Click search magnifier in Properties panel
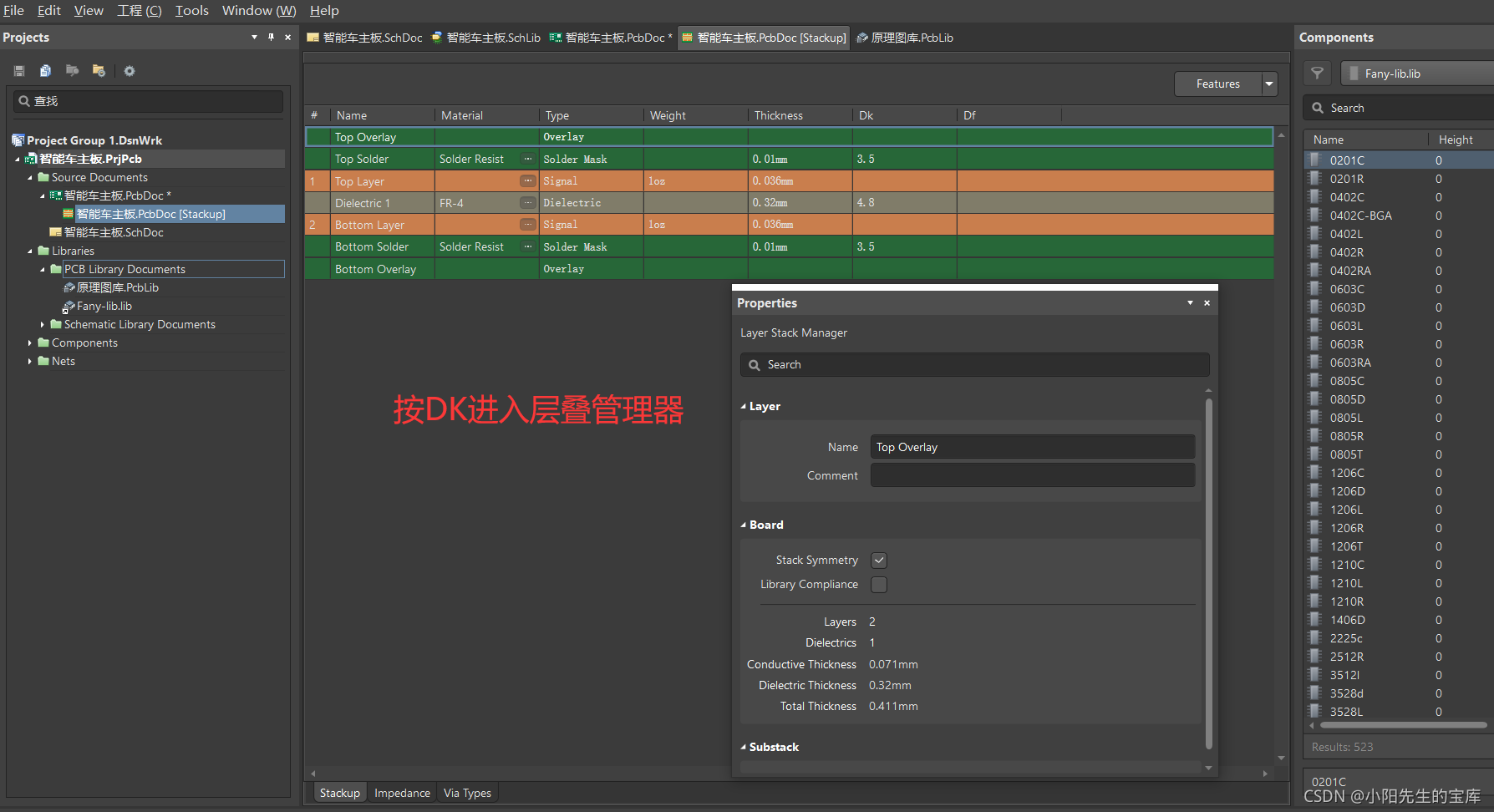1494x812 pixels. (x=755, y=365)
